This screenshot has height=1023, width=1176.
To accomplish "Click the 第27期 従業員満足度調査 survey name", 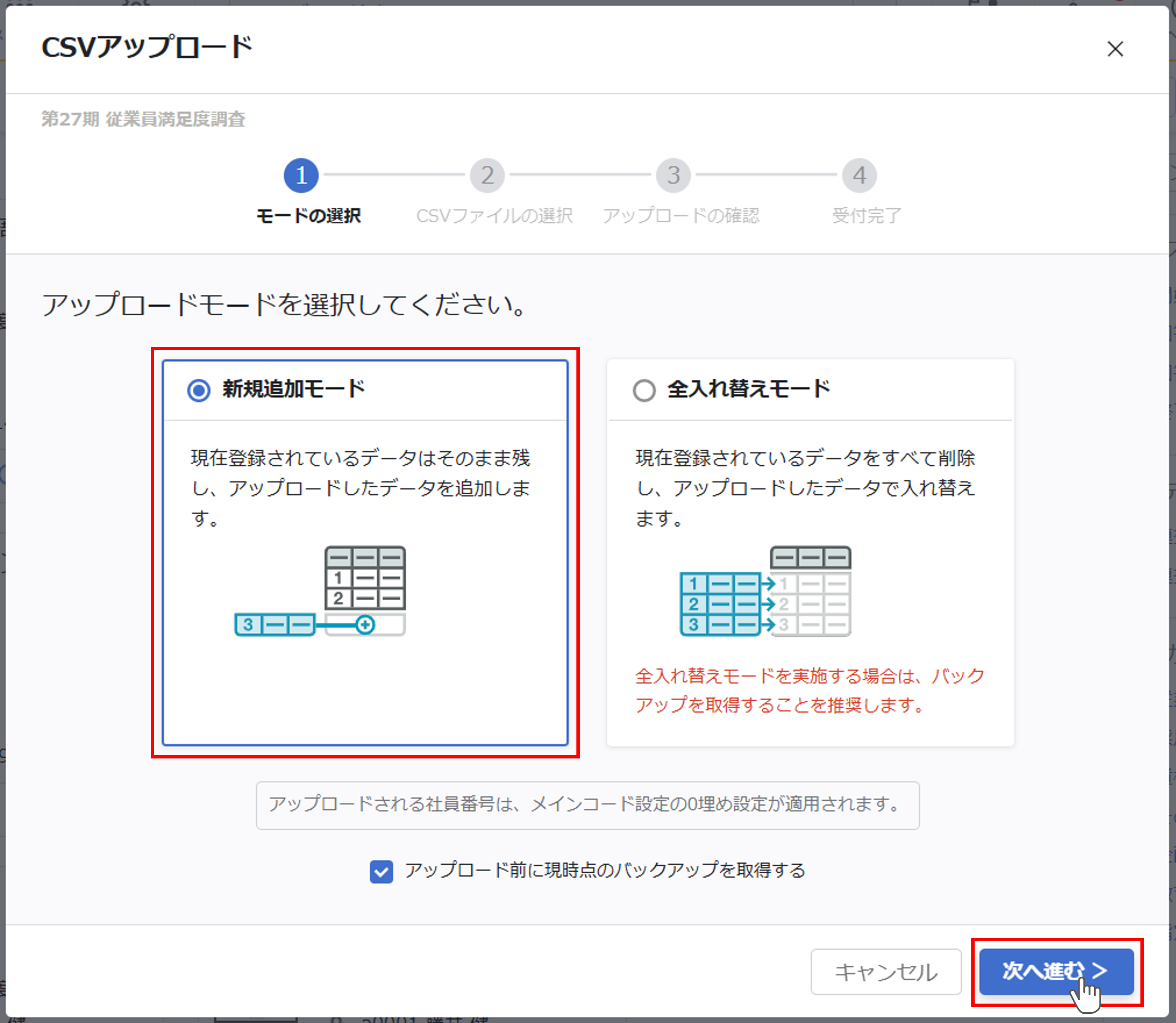I will [143, 119].
